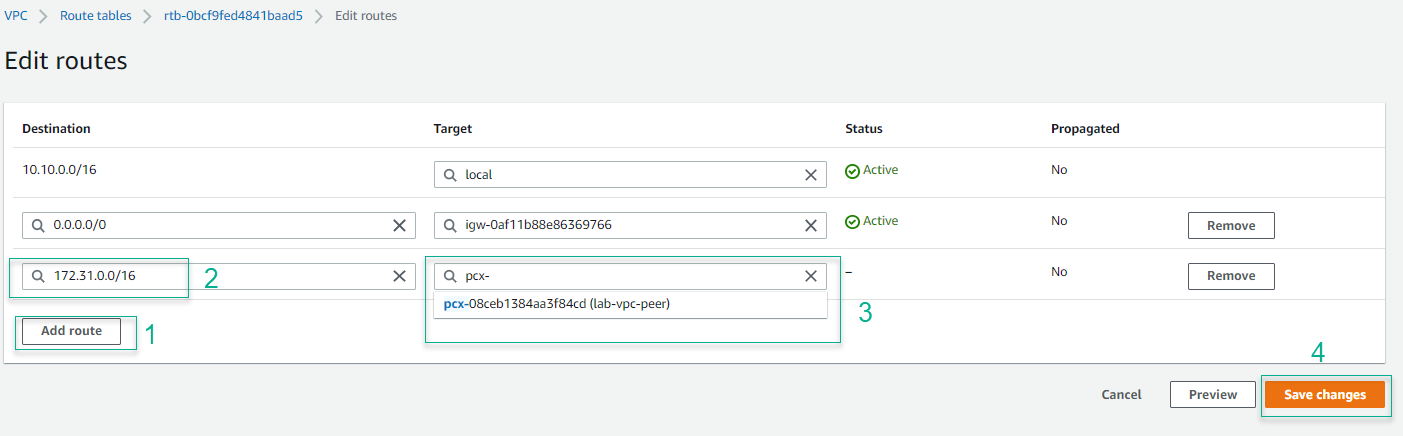Remove the 172.31.0.0/16 route
Image resolution: width=1403 pixels, height=436 pixels.
click(x=1231, y=277)
